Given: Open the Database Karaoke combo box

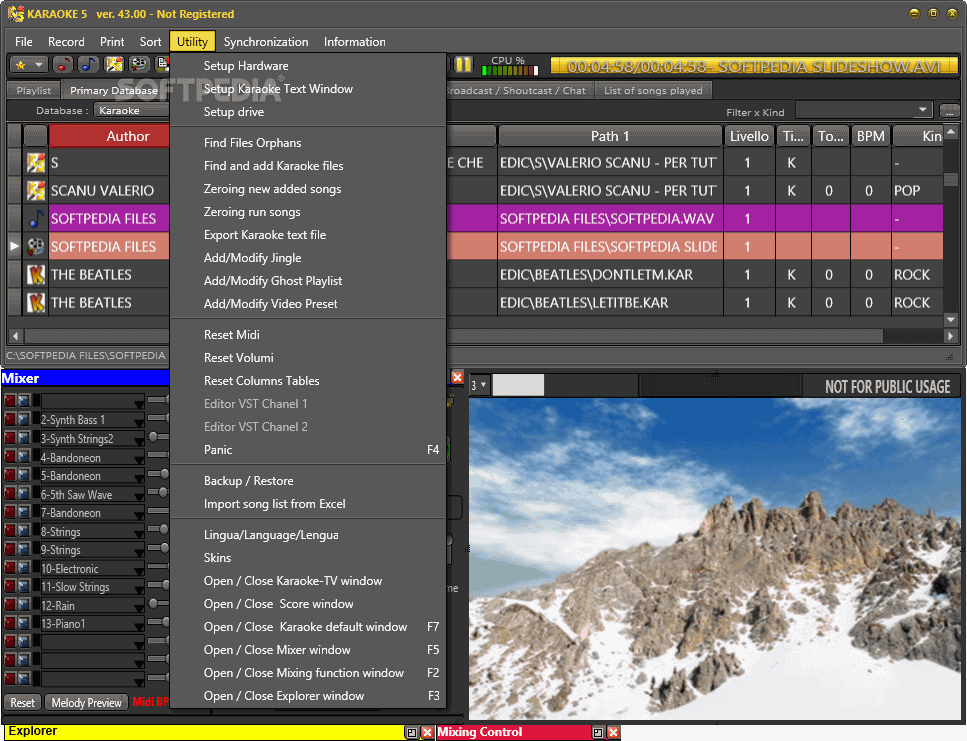Looking at the screenshot, I should [x=132, y=110].
